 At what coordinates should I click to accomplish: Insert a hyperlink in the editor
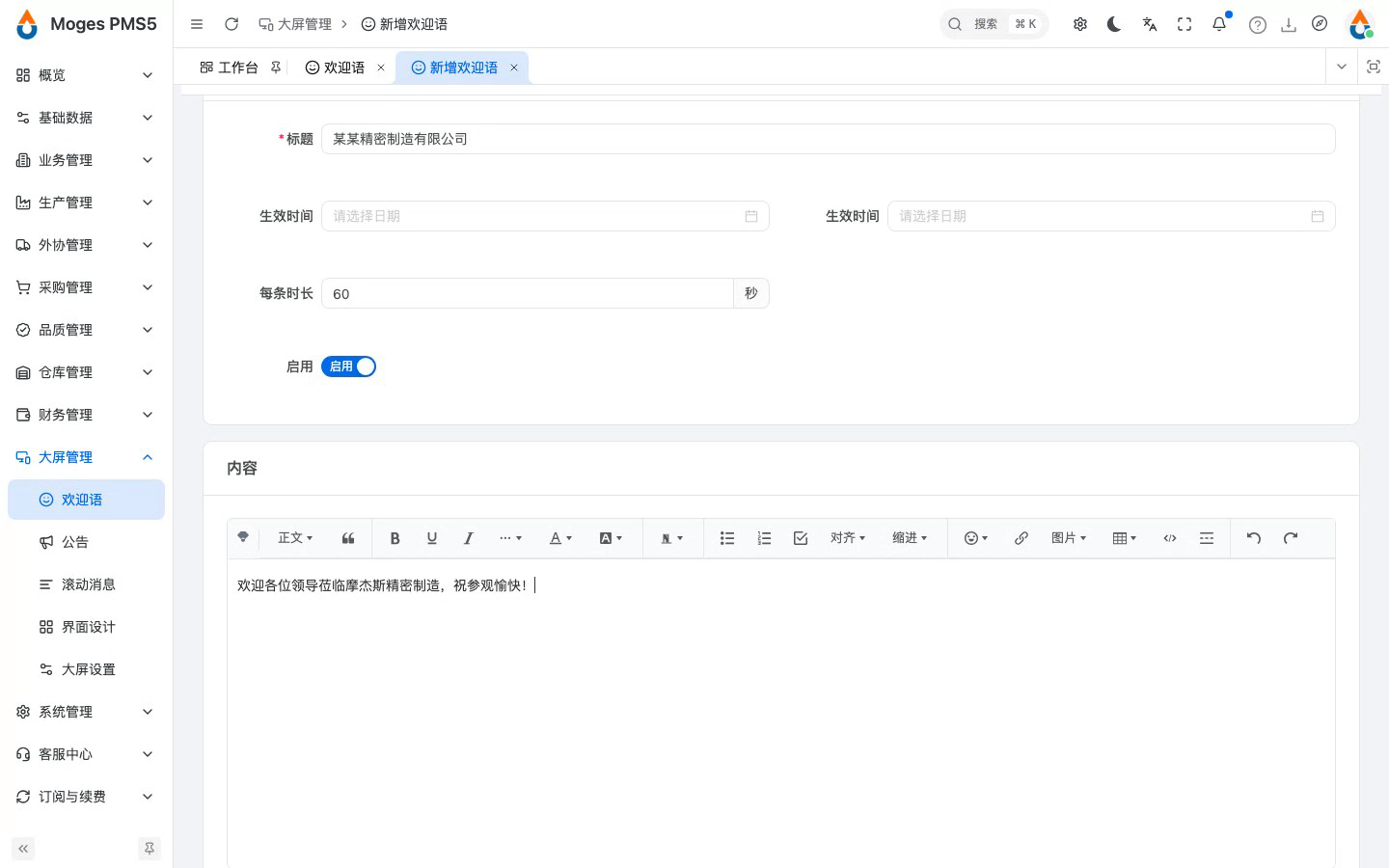[x=1021, y=538]
